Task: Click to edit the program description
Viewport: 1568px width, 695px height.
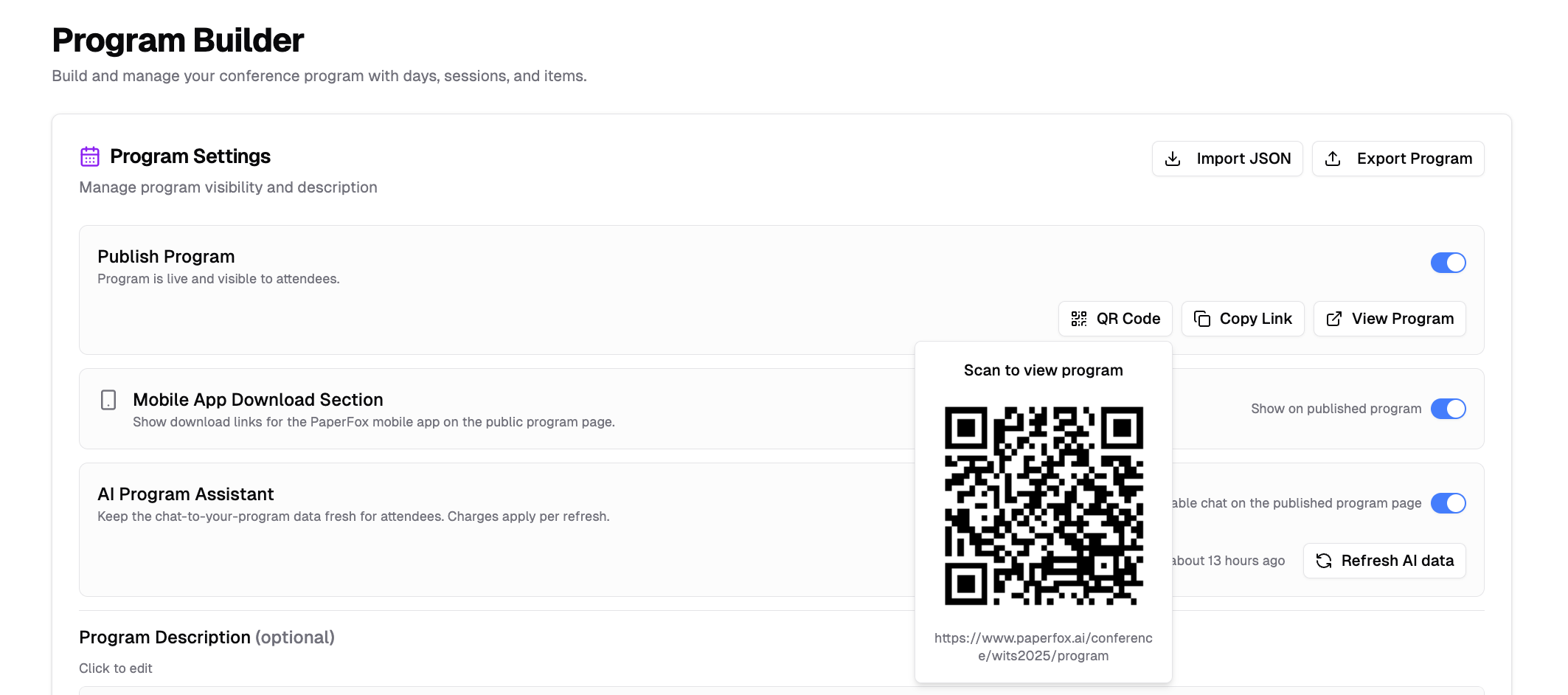Action: (x=116, y=668)
